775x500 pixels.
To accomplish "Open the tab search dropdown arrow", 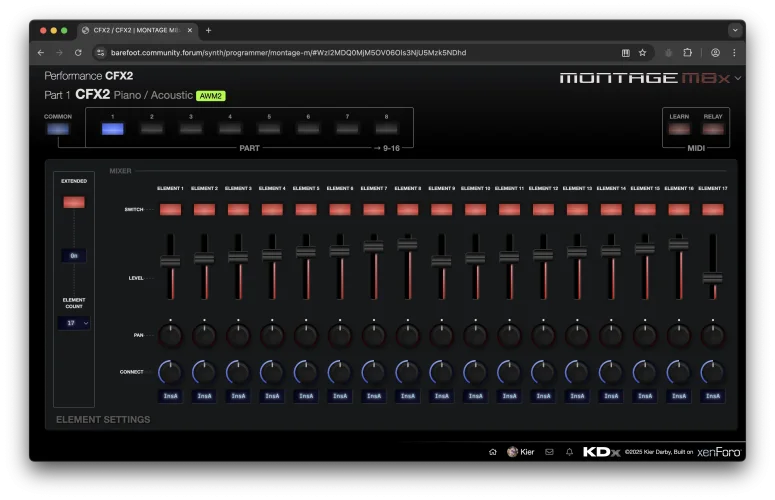I will pos(735,30).
